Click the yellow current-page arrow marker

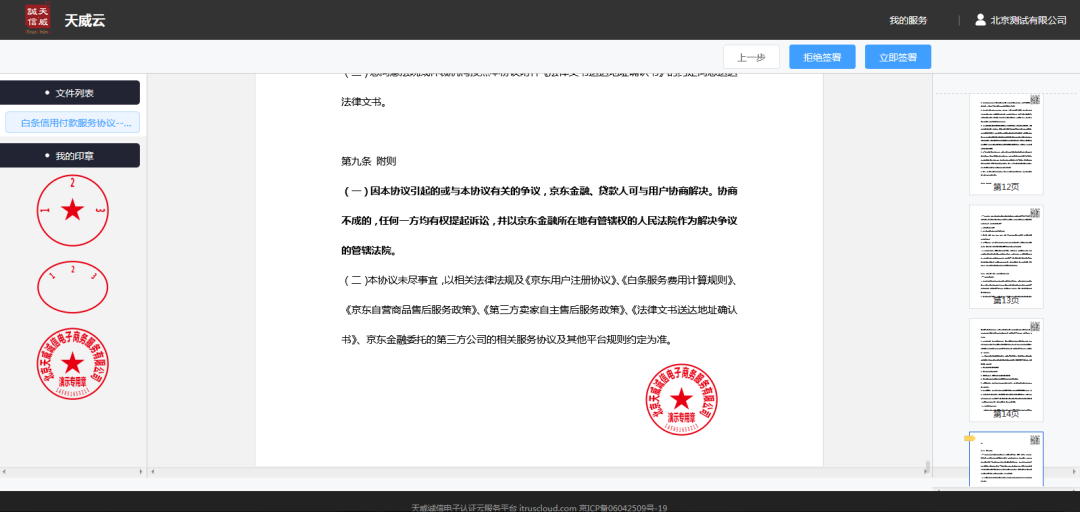point(970,438)
